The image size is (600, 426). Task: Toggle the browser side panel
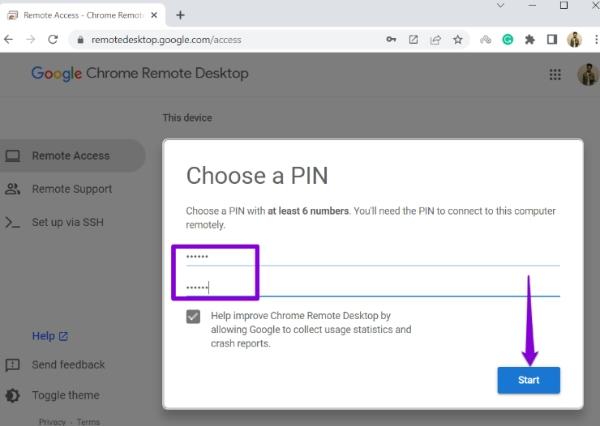coord(552,39)
